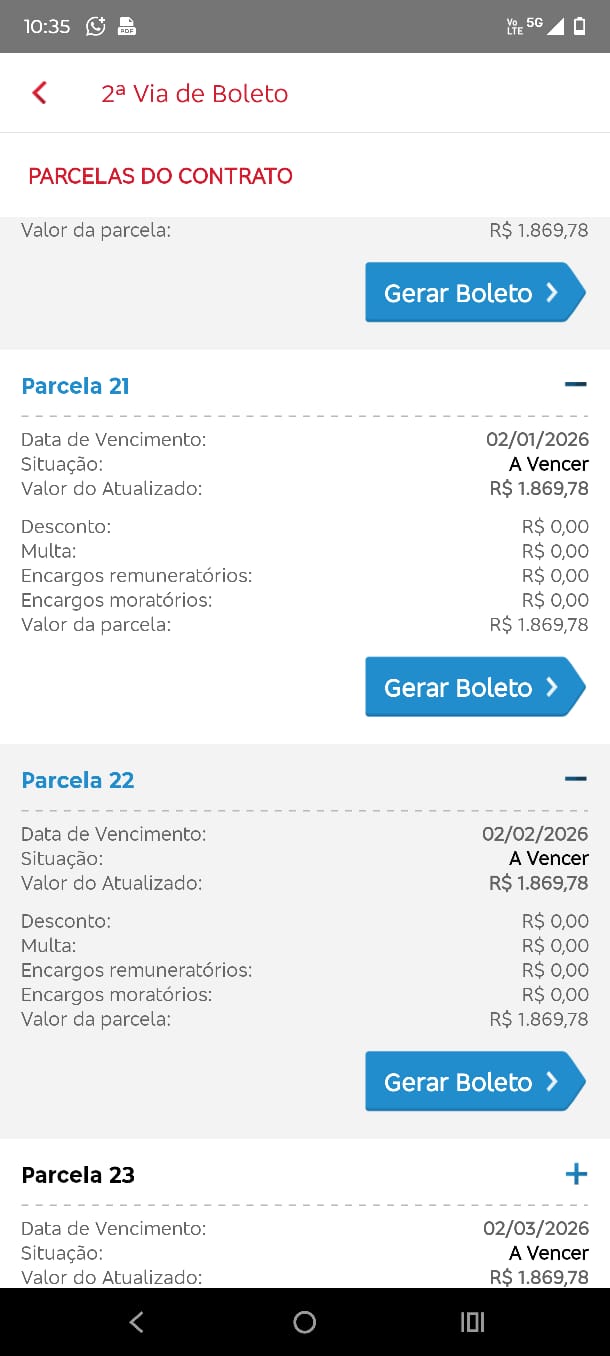Tap the Parcela 22 heading

(x=78, y=780)
